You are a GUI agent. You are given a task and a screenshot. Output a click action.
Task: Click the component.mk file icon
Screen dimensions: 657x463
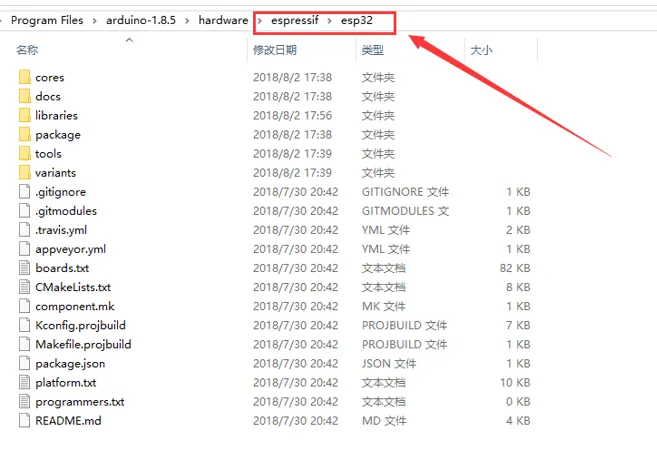coord(25,306)
